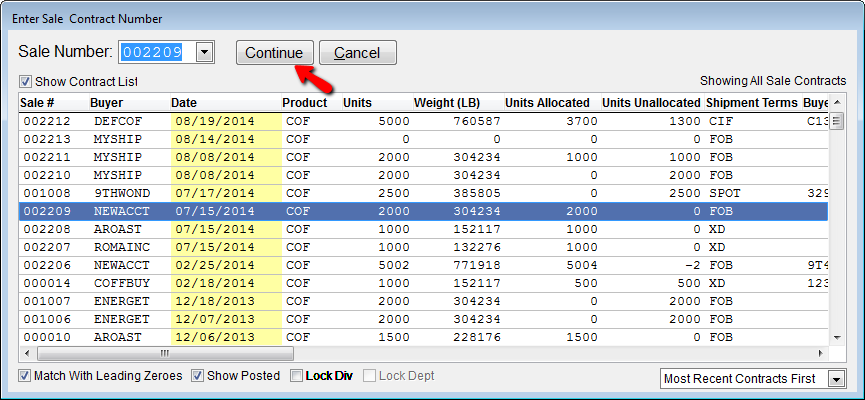Click buyer ROMAINC cell
The image size is (865, 400).
(x=129, y=247)
